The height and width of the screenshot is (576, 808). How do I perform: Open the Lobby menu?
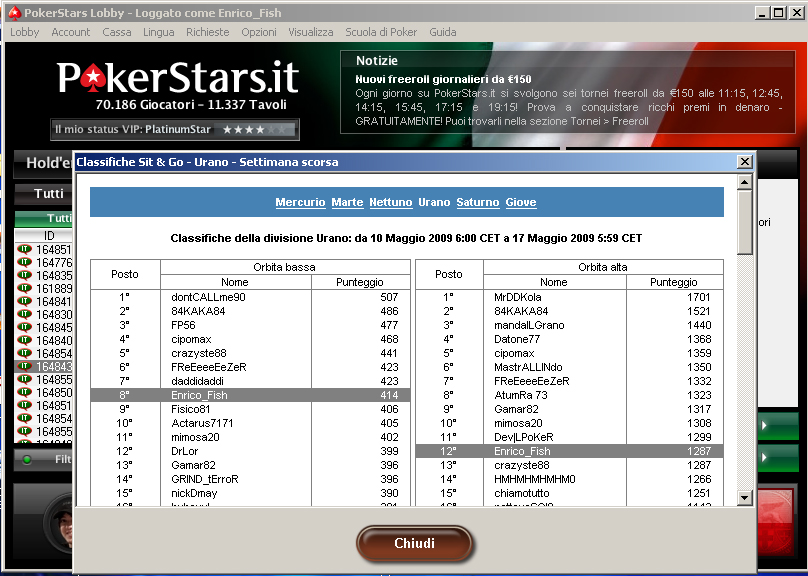tap(24, 32)
